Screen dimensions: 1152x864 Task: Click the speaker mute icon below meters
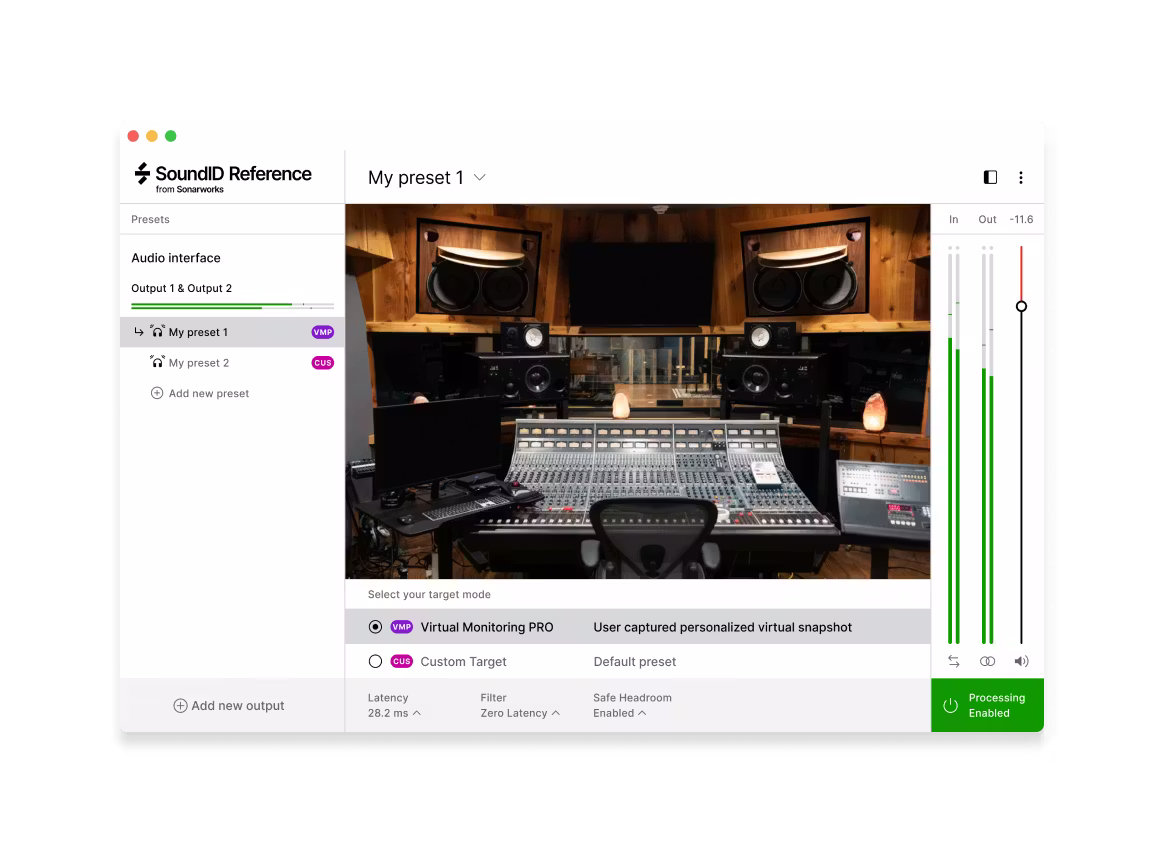(1022, 661)
